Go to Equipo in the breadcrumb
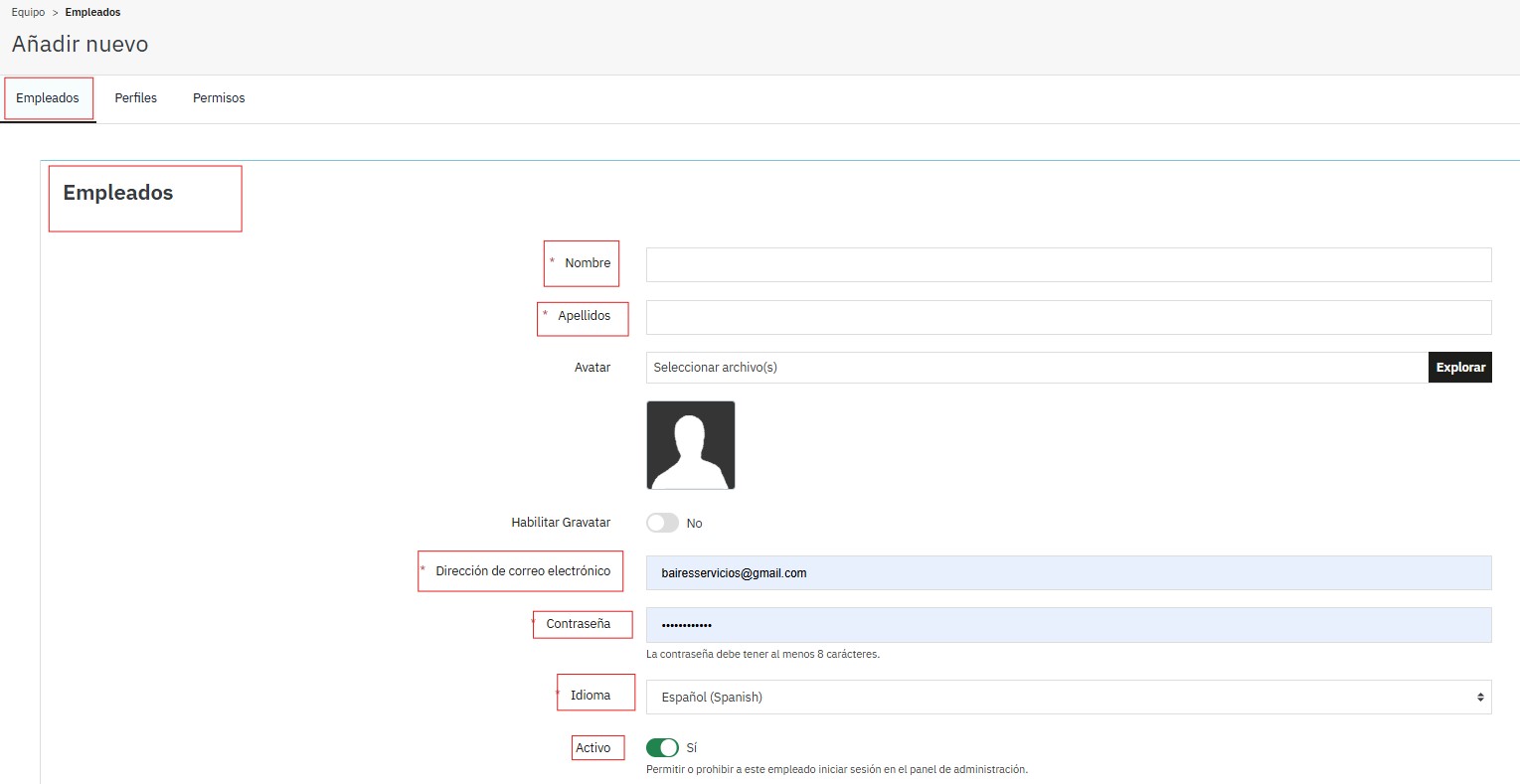This screenshot has width=1520, height=784. click(28, 13)
